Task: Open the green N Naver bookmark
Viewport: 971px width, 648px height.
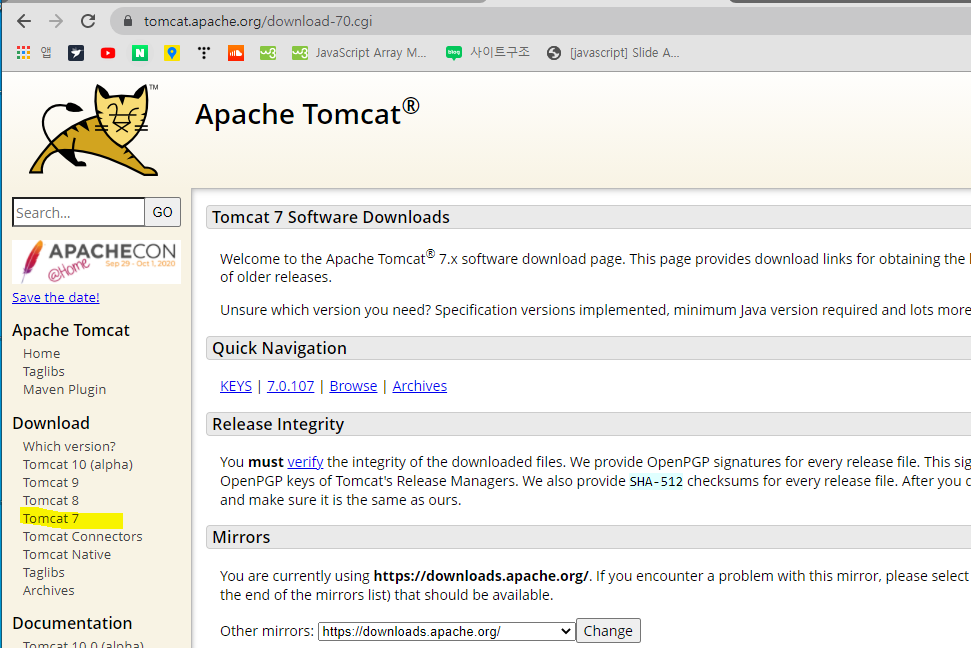Action: coord(140,53)
